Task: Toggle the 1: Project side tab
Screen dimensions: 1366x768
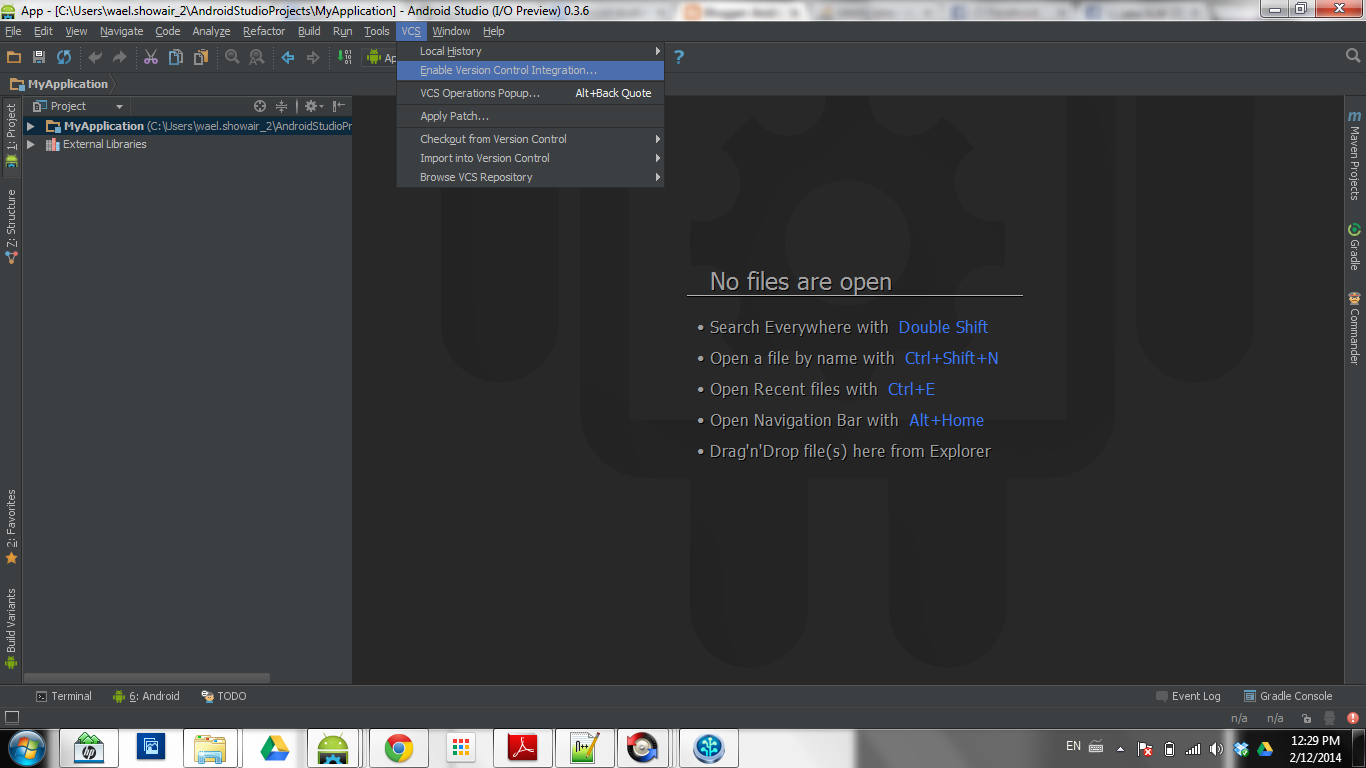Action: click(11, 135)
